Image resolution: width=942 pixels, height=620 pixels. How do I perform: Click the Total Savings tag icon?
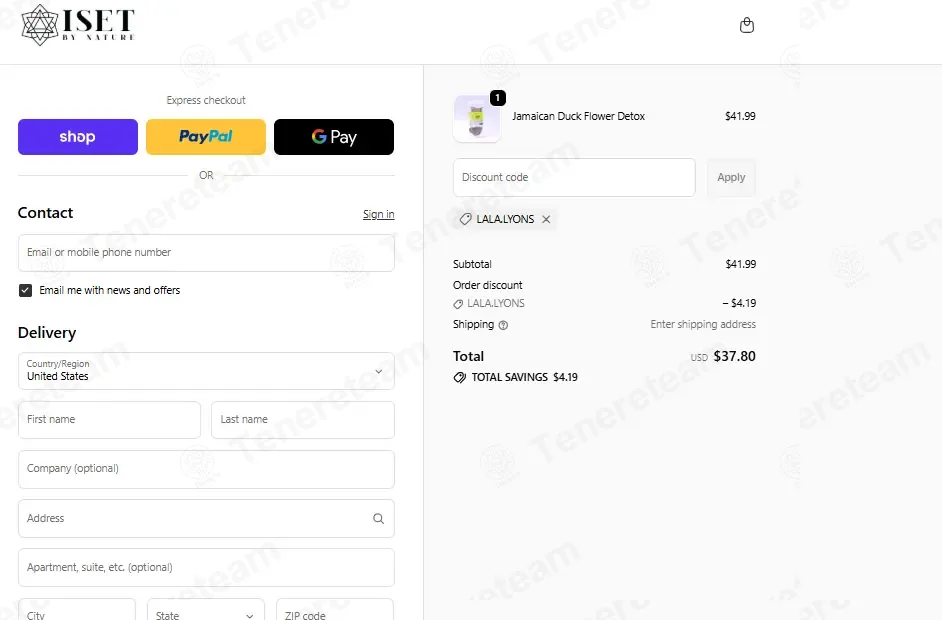click(x=460, y=377)
